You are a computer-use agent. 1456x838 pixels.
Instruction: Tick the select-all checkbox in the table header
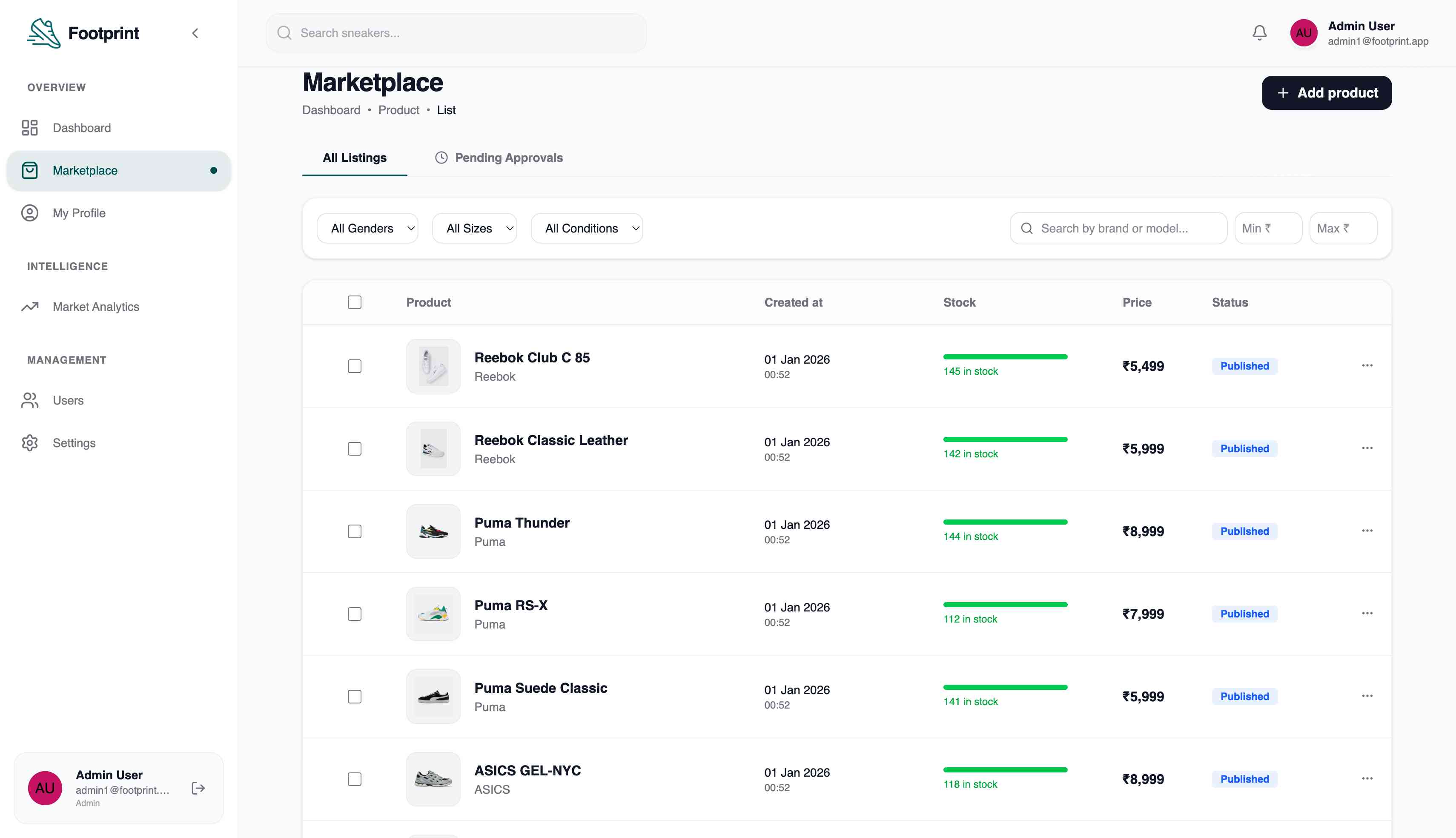[354, 302]
